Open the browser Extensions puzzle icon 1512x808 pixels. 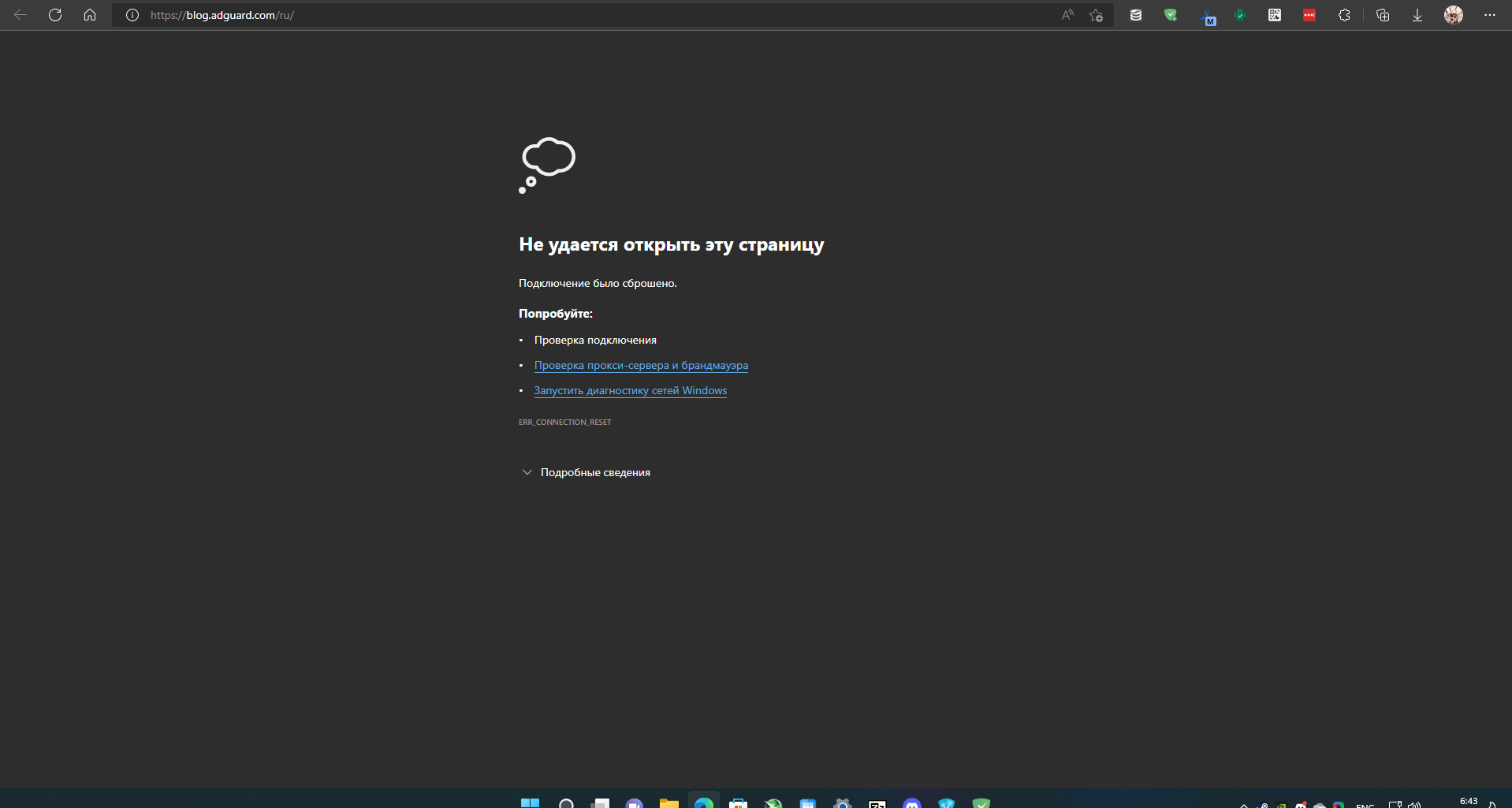click(1344, 14)
